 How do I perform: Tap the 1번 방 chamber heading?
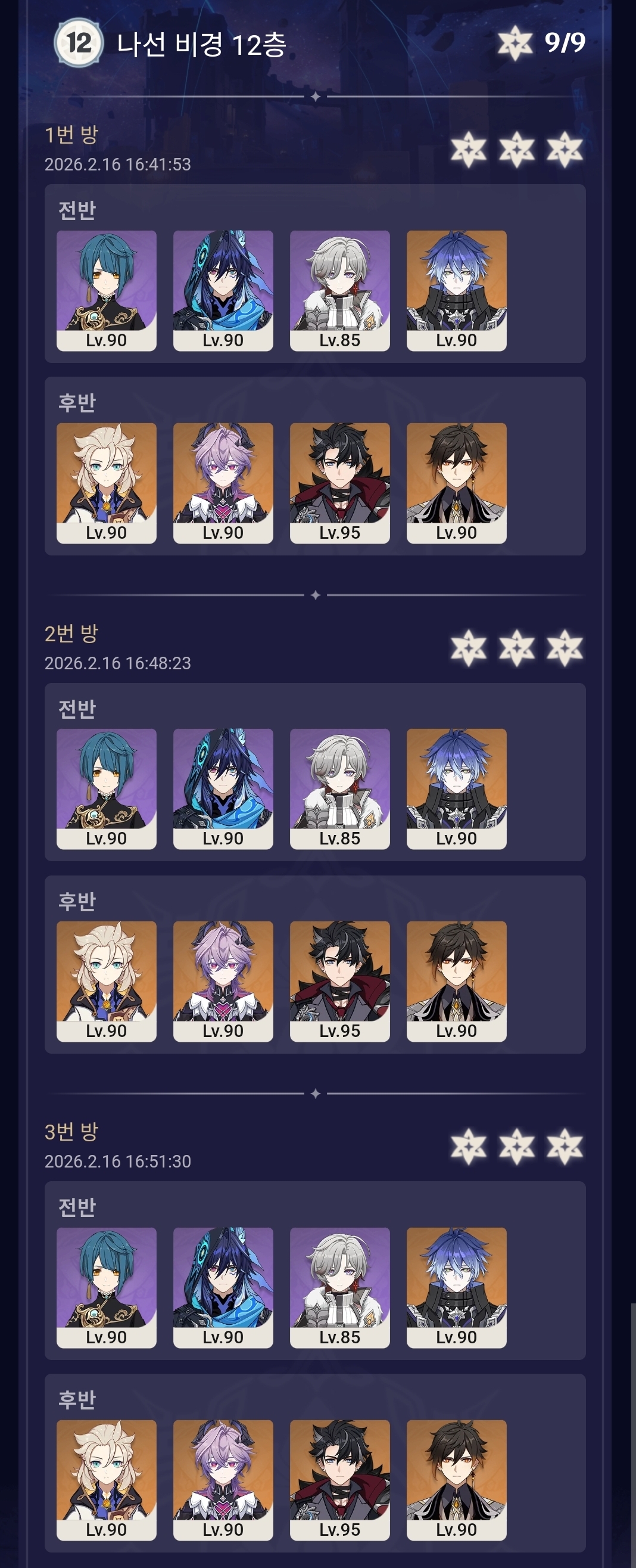(x=71, y=135)
